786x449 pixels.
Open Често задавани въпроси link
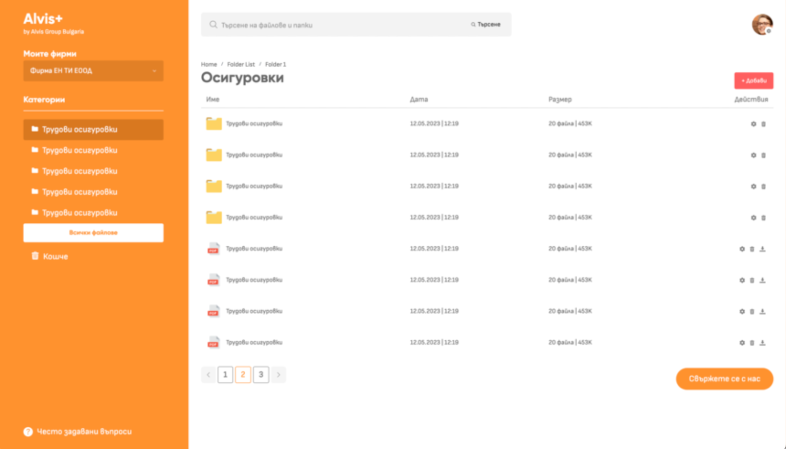[x=84, y=431]
